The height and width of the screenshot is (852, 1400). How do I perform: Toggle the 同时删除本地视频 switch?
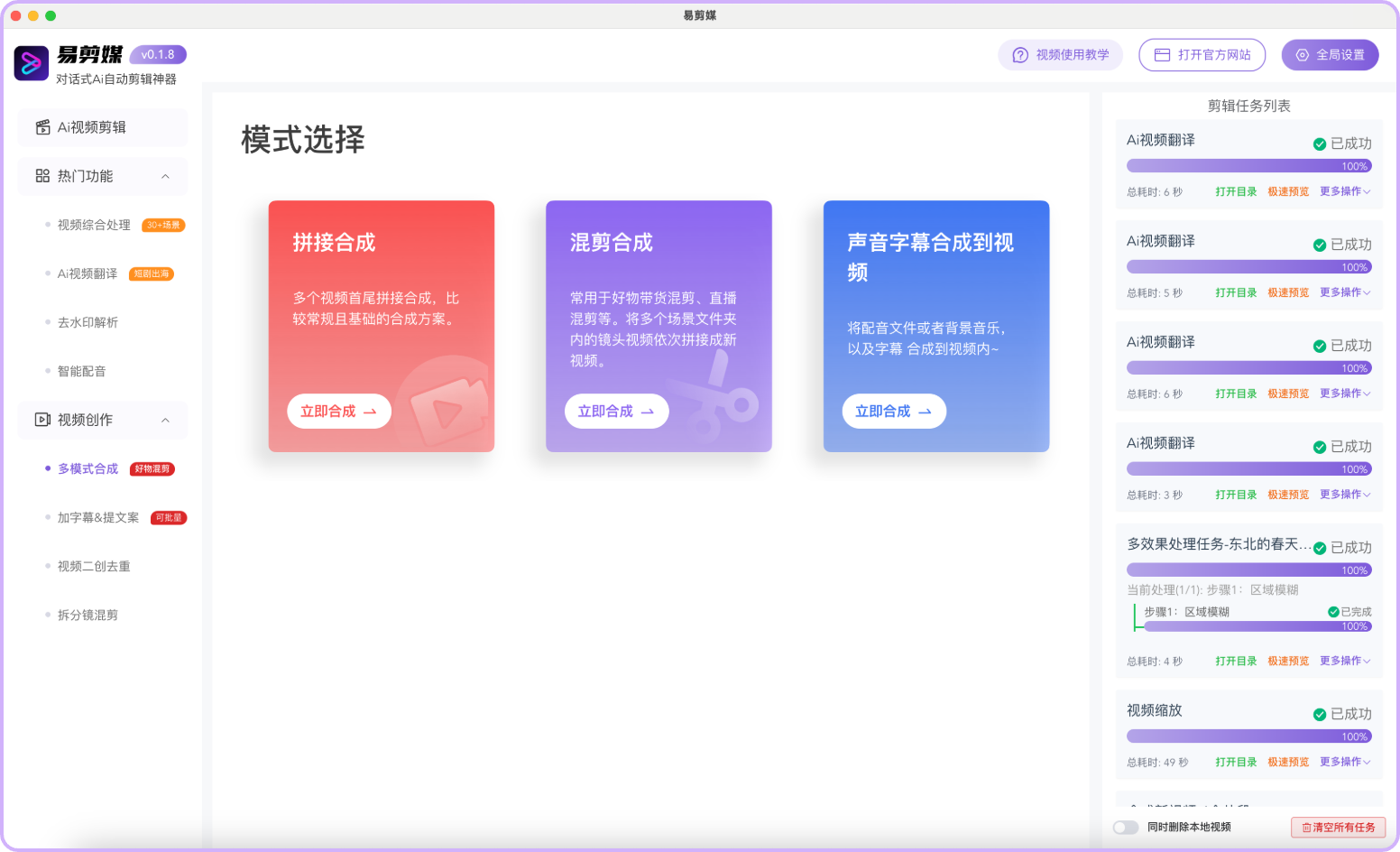tap(1125, 828)
